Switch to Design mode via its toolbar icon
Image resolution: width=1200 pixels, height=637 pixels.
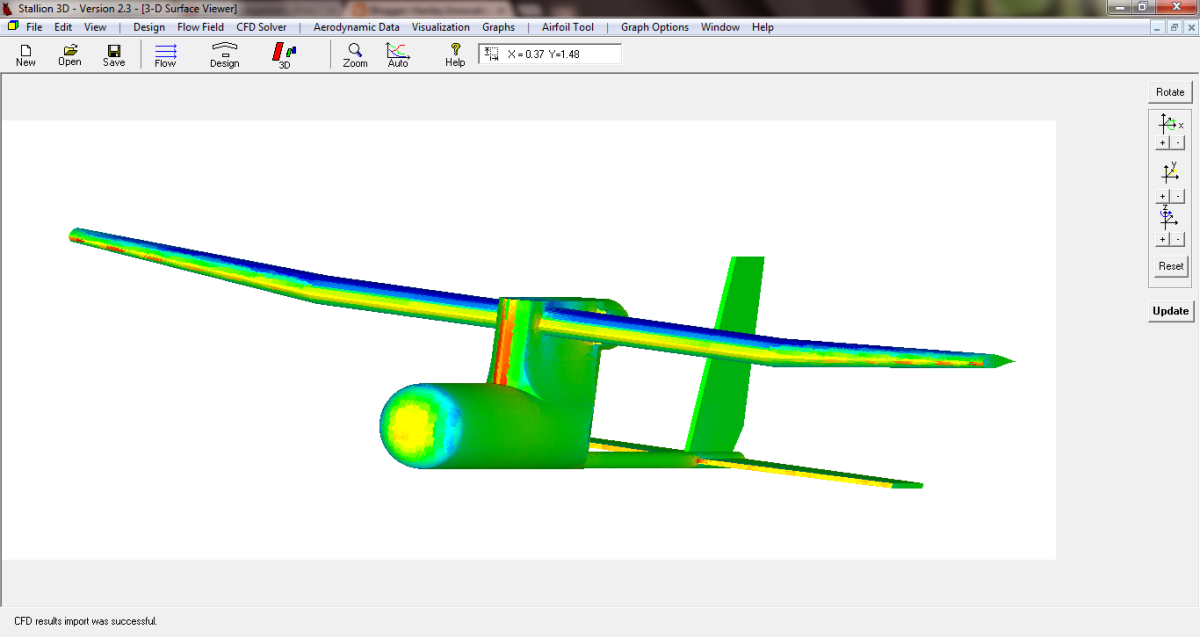pyautogui.click(x=224, y=52)
